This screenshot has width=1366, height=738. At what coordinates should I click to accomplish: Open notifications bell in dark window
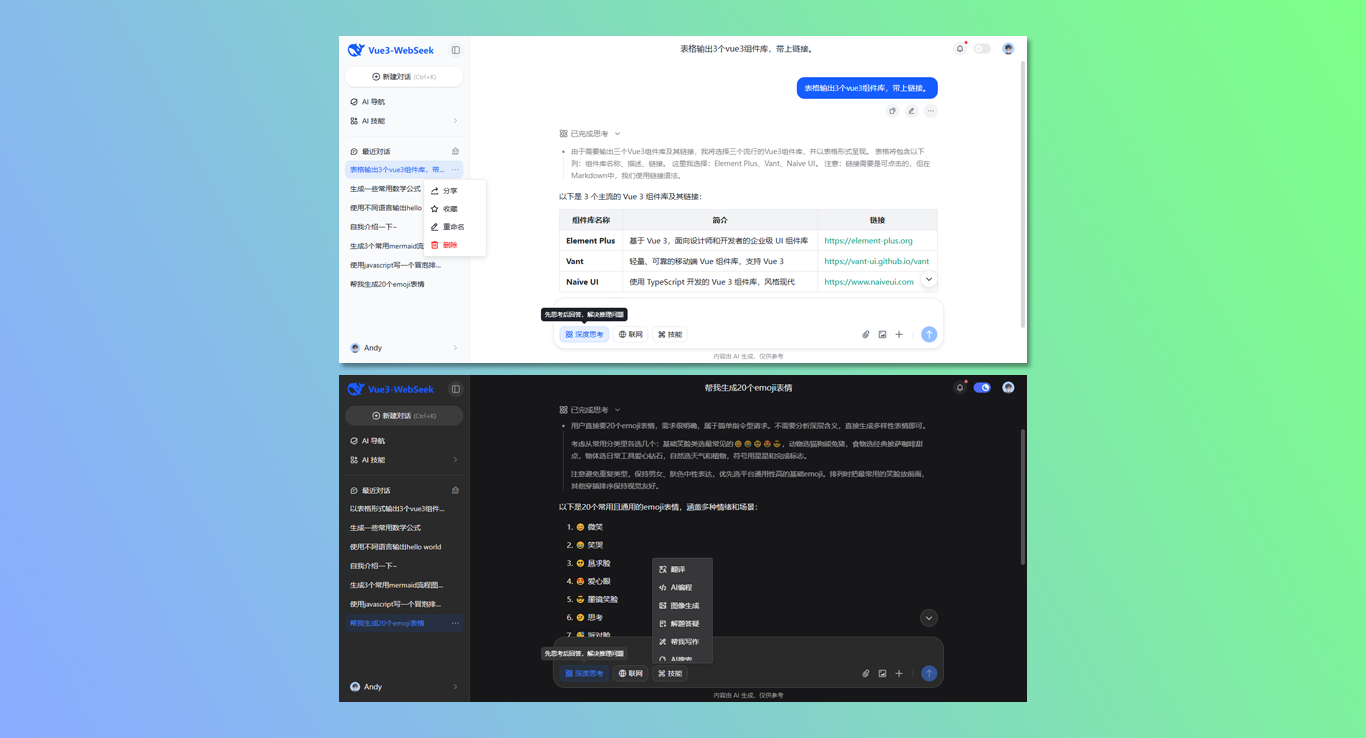[960, 387]
